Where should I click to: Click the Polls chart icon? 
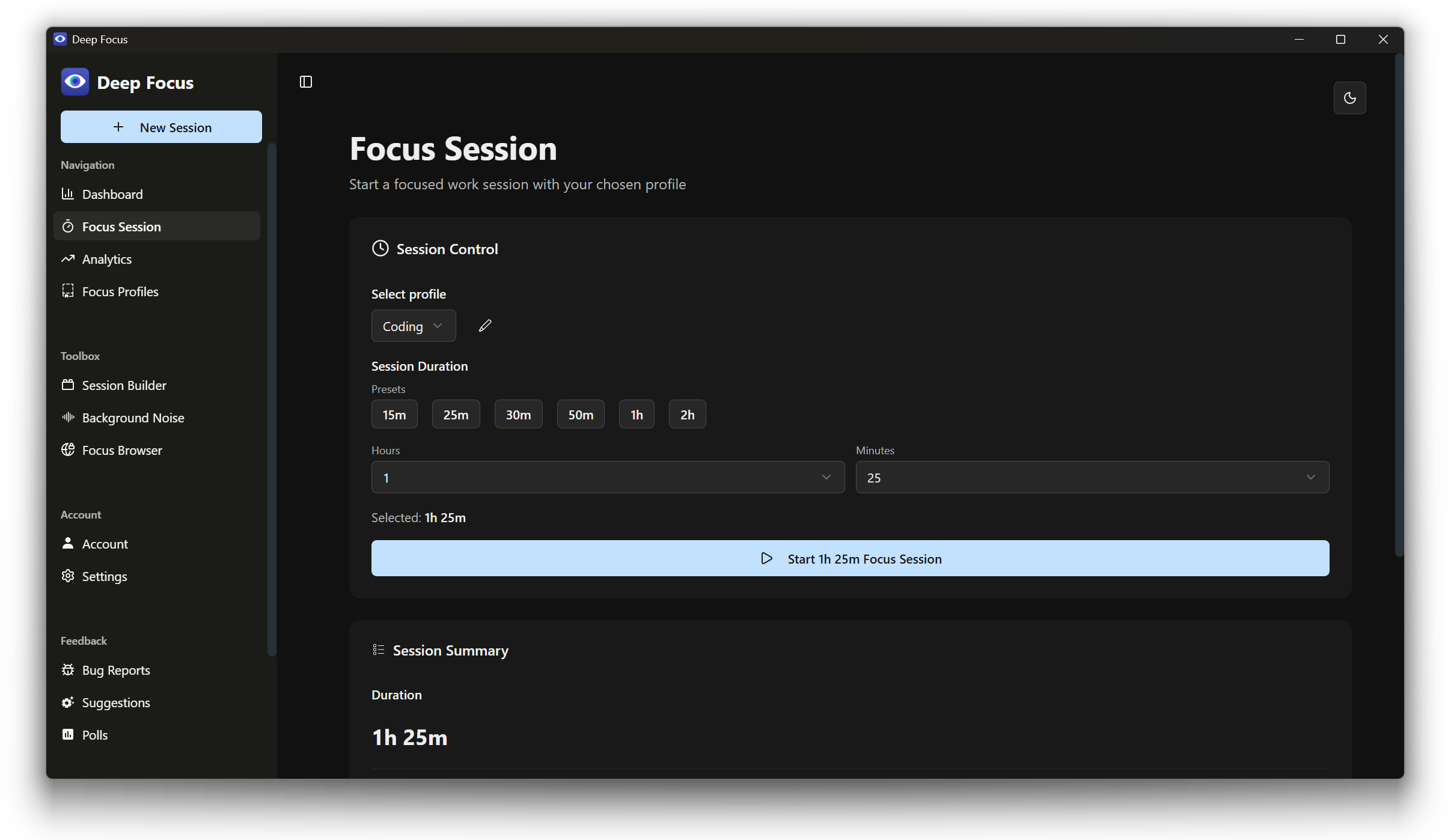(x=68, y=735)
